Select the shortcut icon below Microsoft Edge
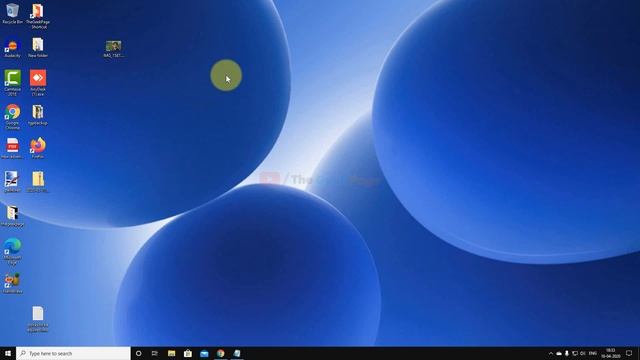This screenshot has height=360, width=640. 12,283
